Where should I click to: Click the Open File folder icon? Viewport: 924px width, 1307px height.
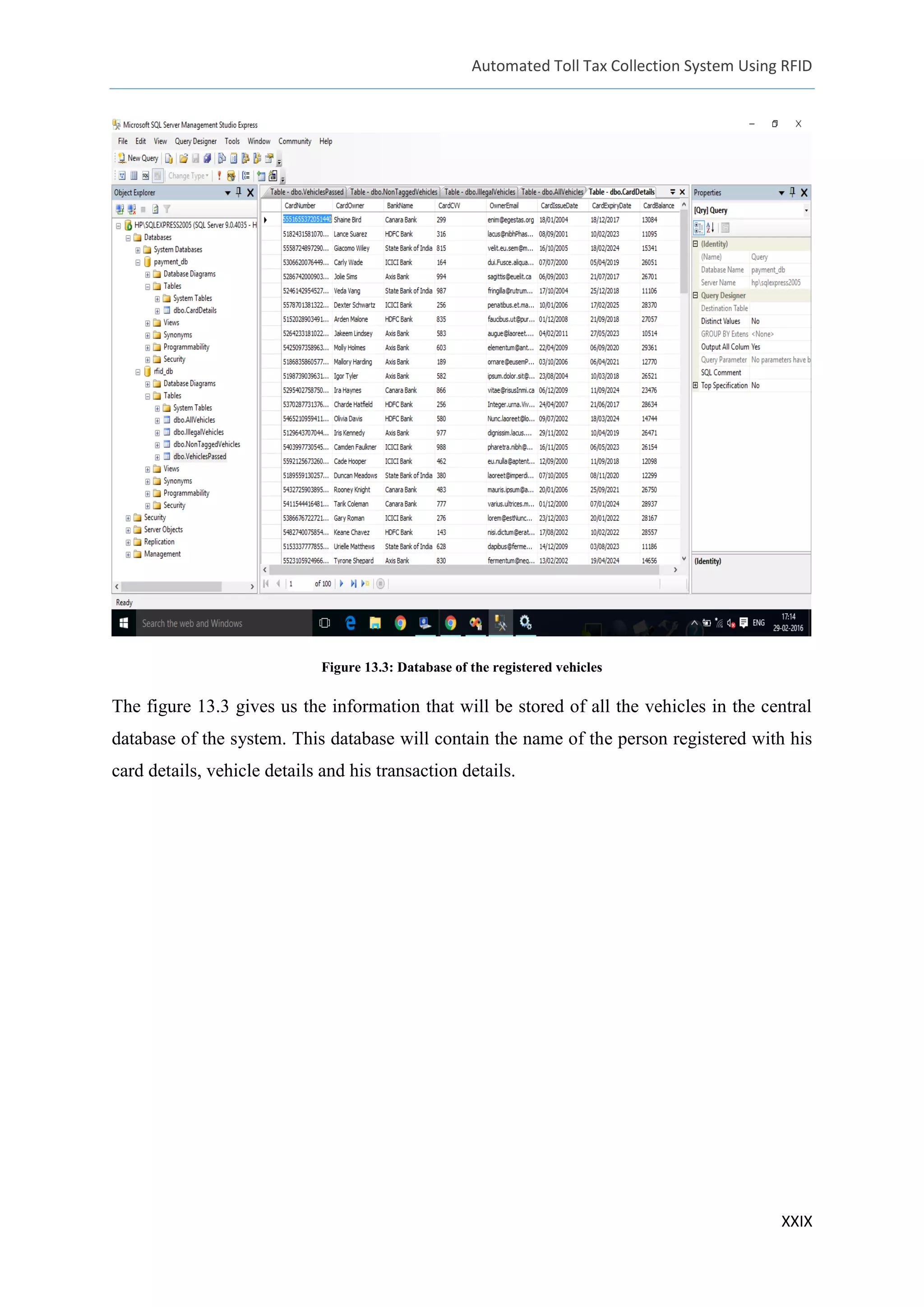pos(183,158)
